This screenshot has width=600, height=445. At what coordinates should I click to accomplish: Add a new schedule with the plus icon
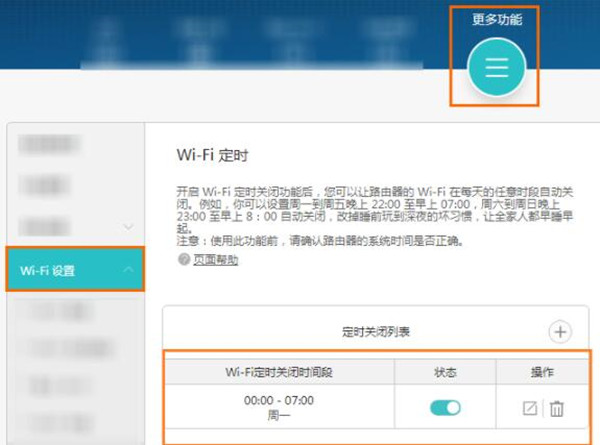(x=560, y=332)
